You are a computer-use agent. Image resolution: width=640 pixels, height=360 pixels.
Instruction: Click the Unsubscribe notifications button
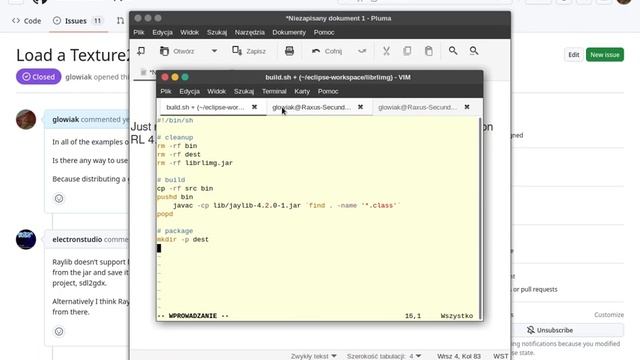point(567,330)
